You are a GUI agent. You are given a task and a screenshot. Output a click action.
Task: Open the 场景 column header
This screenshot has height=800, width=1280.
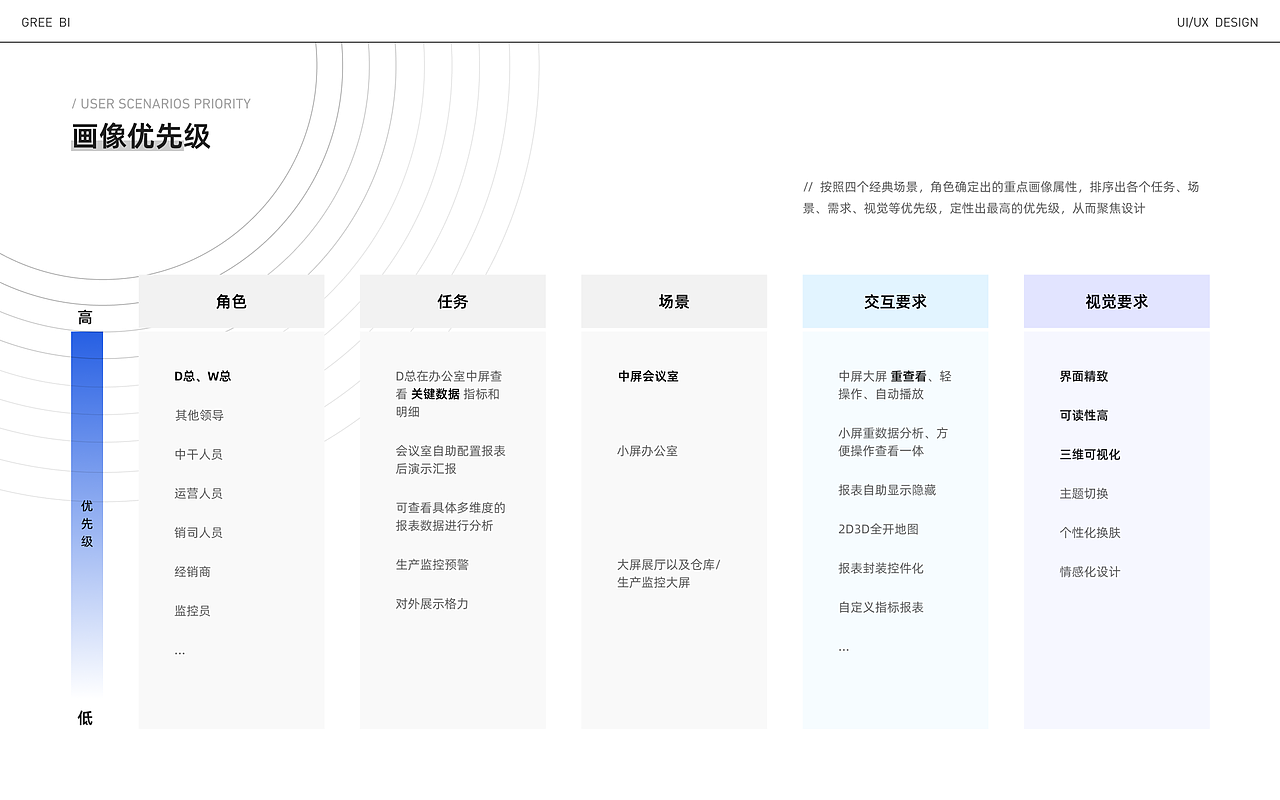(x=674, y=301)
